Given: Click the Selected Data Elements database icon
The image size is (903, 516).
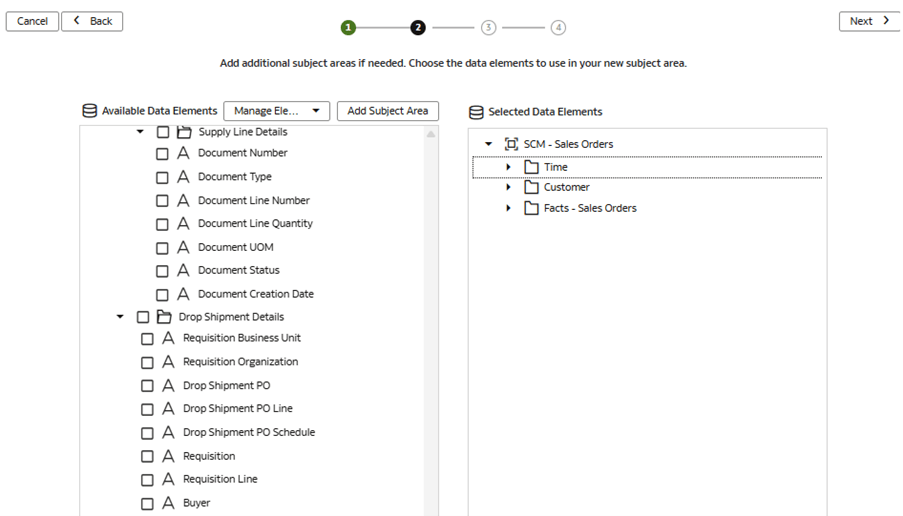Looking at the screenshot, I should tap(476, 112).
